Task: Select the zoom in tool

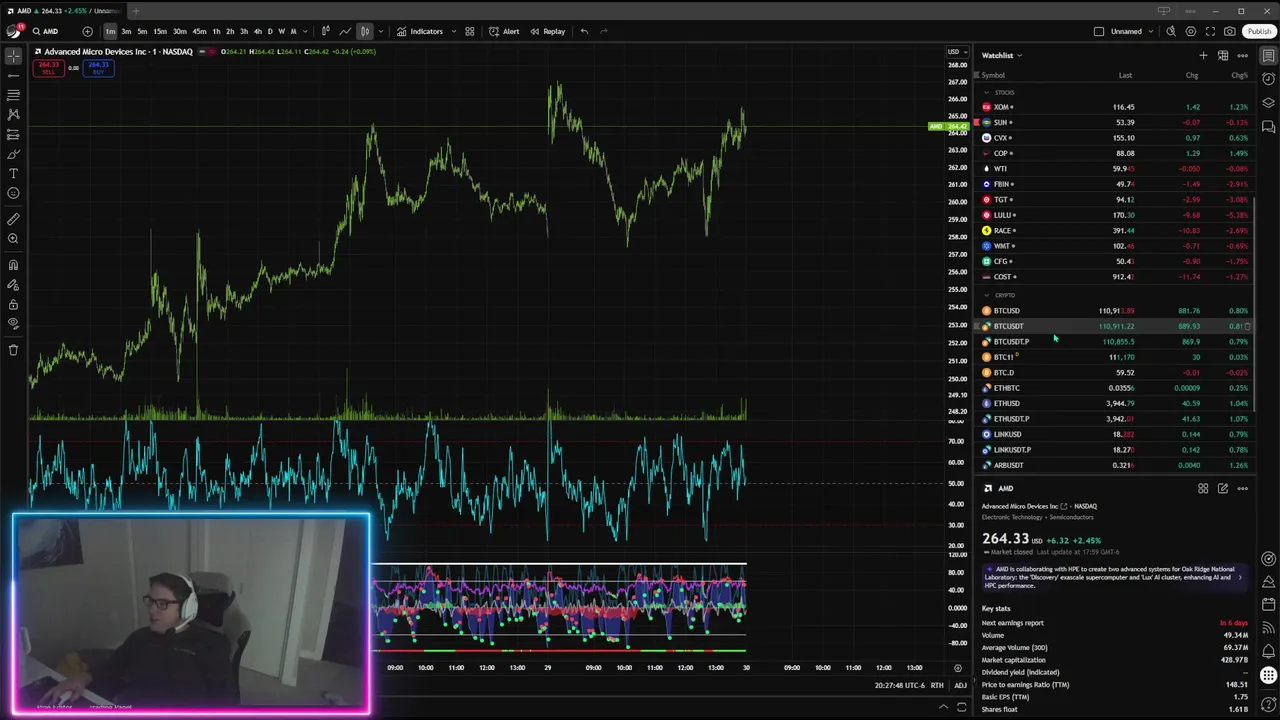Action: coord(13,239)
